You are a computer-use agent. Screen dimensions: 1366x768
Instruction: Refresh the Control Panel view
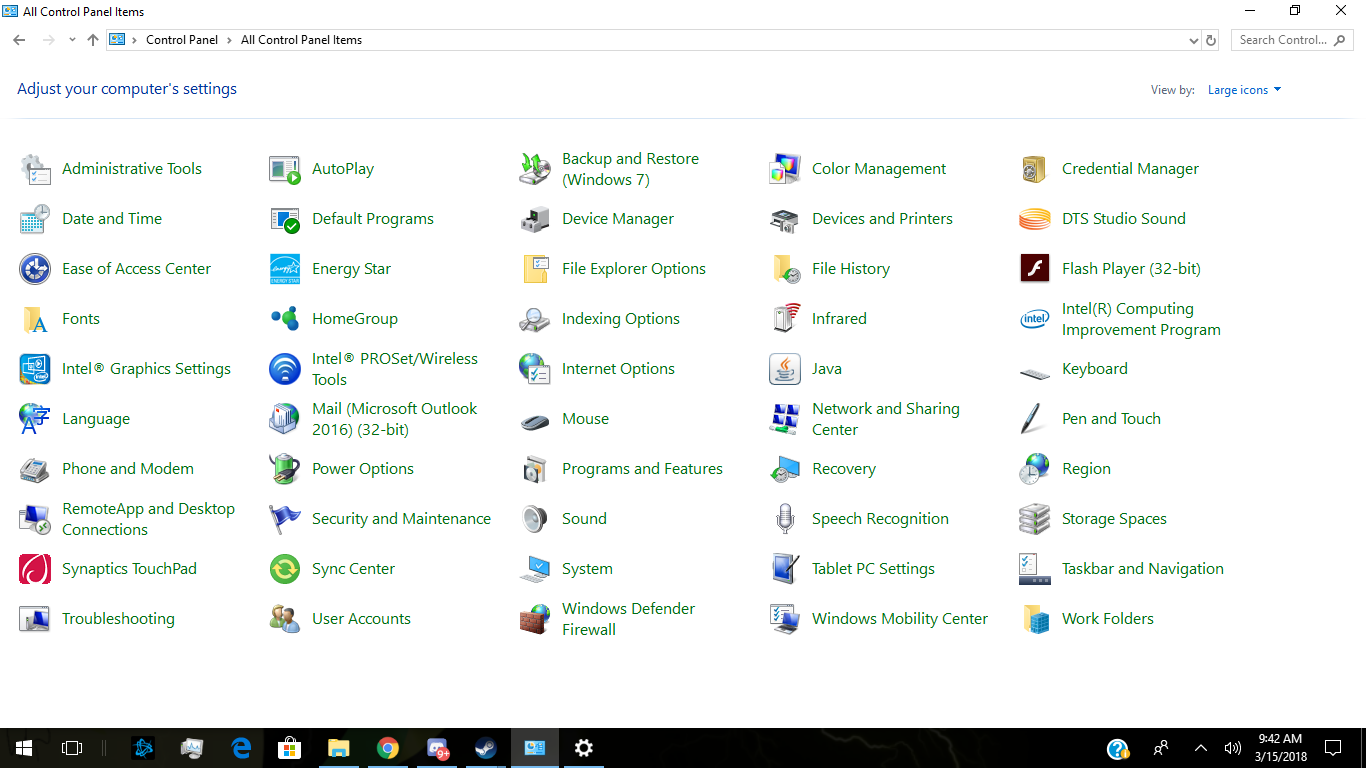tap(1211, 41)
